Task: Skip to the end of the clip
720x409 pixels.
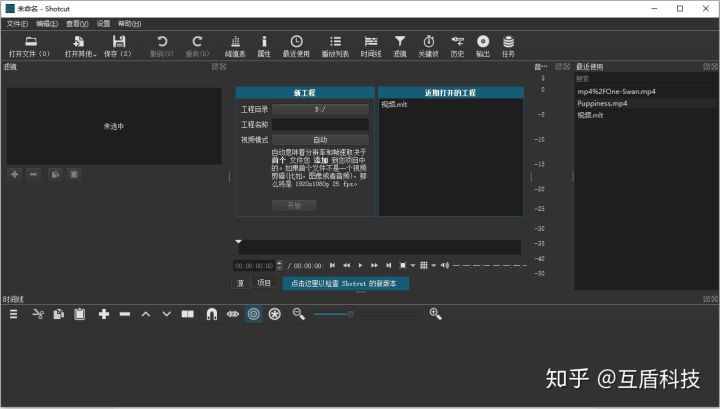Action: click(388, 265)
